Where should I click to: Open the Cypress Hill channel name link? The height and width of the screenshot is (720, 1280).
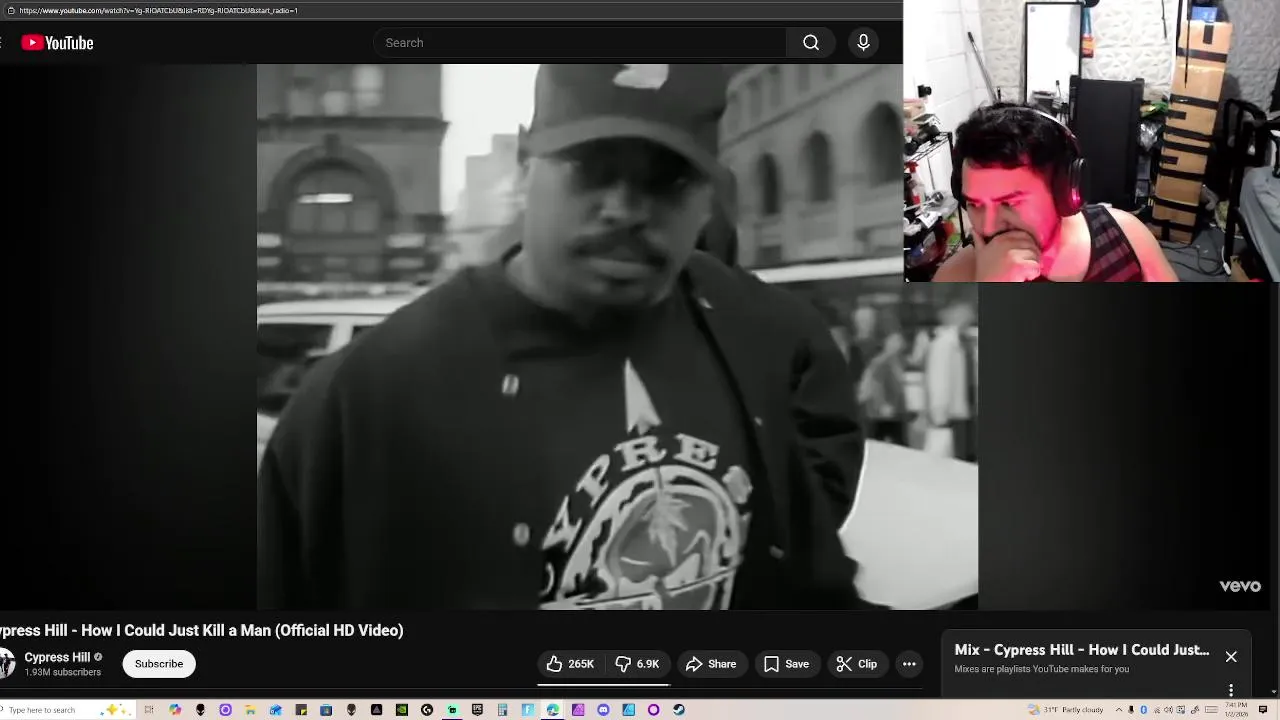(57, 657)
